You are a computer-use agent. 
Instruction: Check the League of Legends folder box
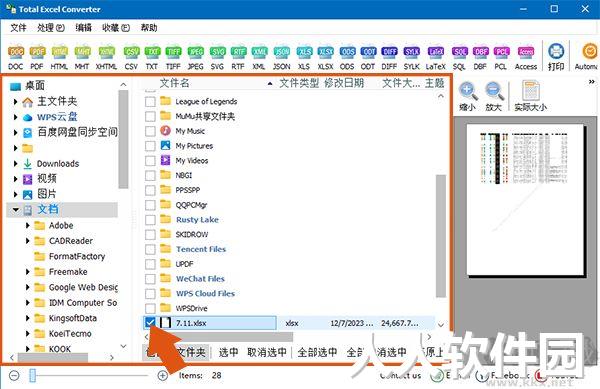coord(150,102)
